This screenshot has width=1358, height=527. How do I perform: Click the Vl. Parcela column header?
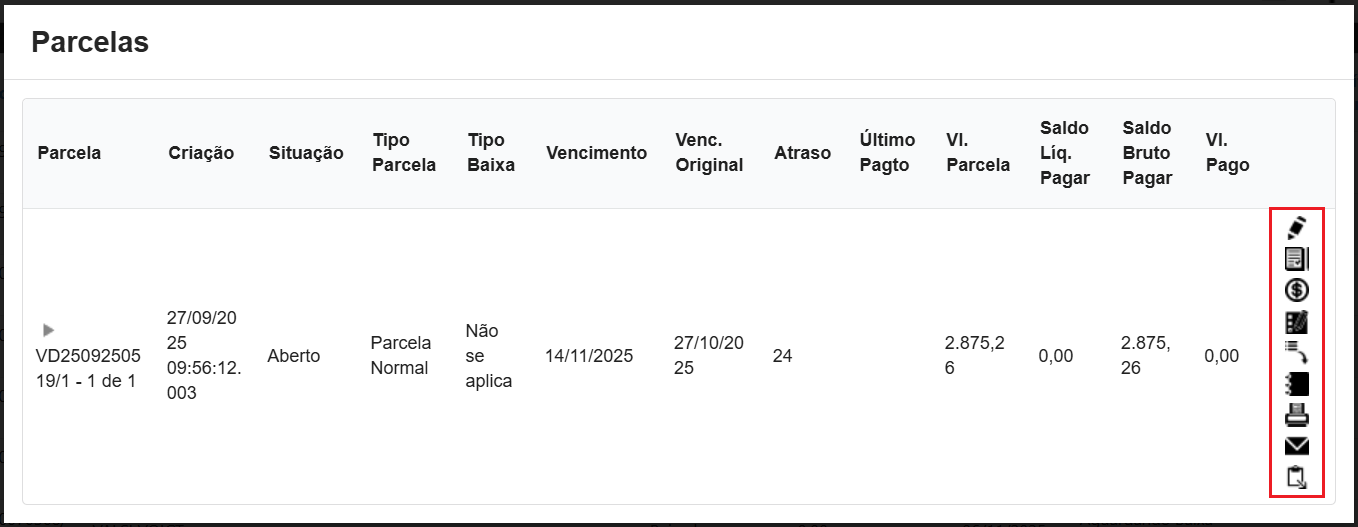tap(977, 153)
